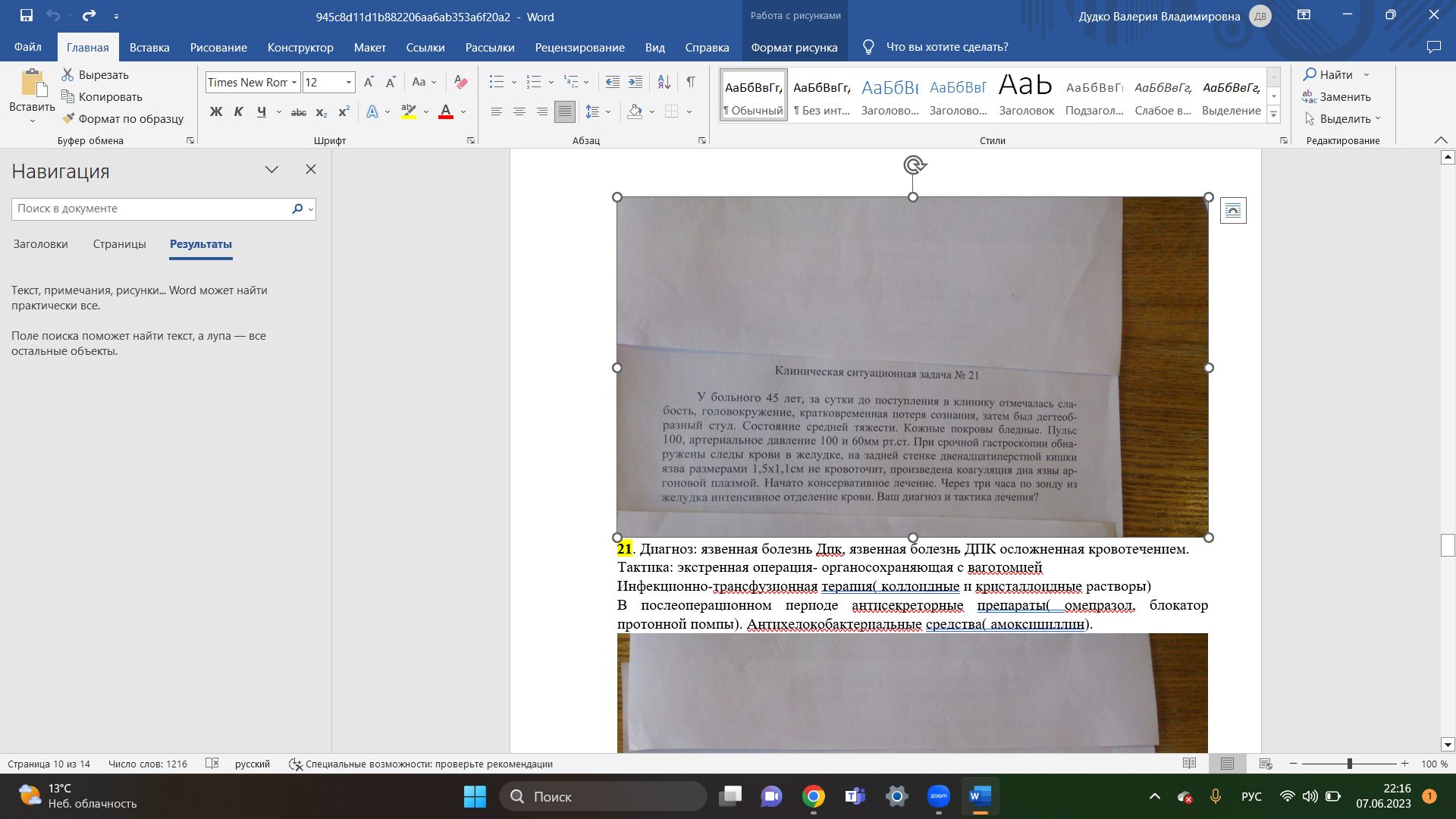This screenshot has height=819, width=1456.
Task: Click the Paste clipboard icon
Action: 32,83
